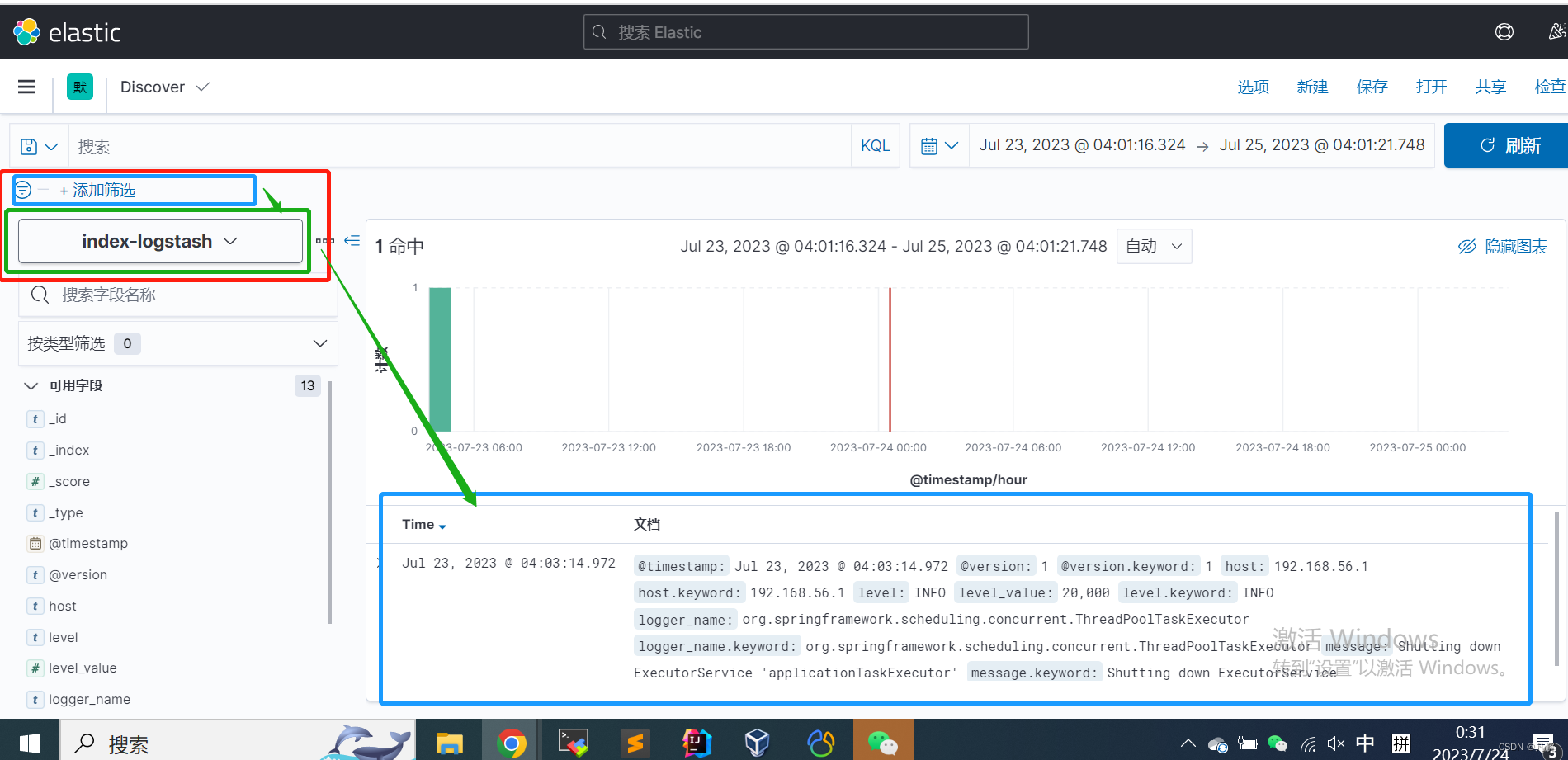This screenshot has width=1568, height=760.
Task: Open the Discover breadcrumb dropdown
Action: pos(164,87)
